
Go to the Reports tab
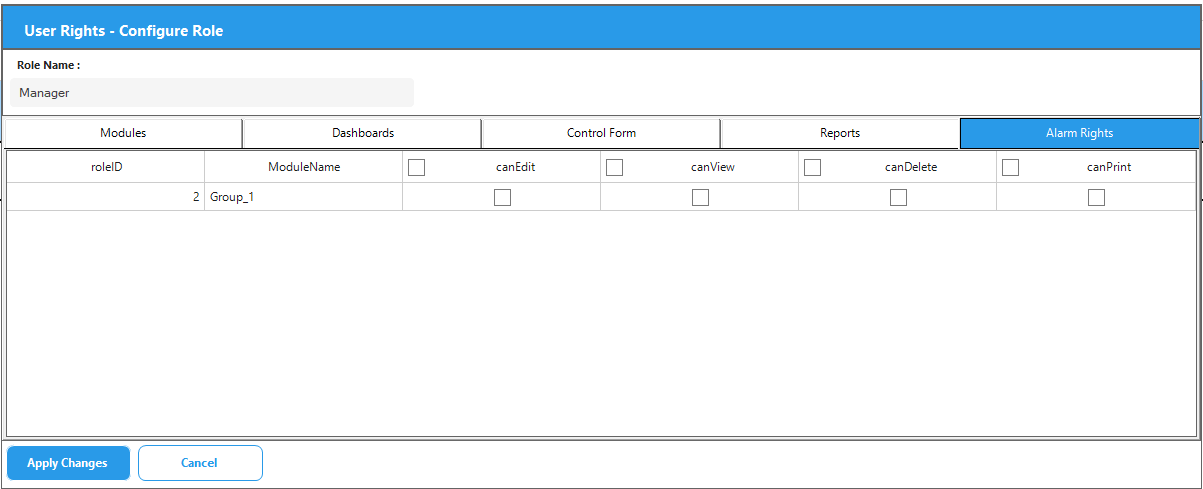coord(840,133)
